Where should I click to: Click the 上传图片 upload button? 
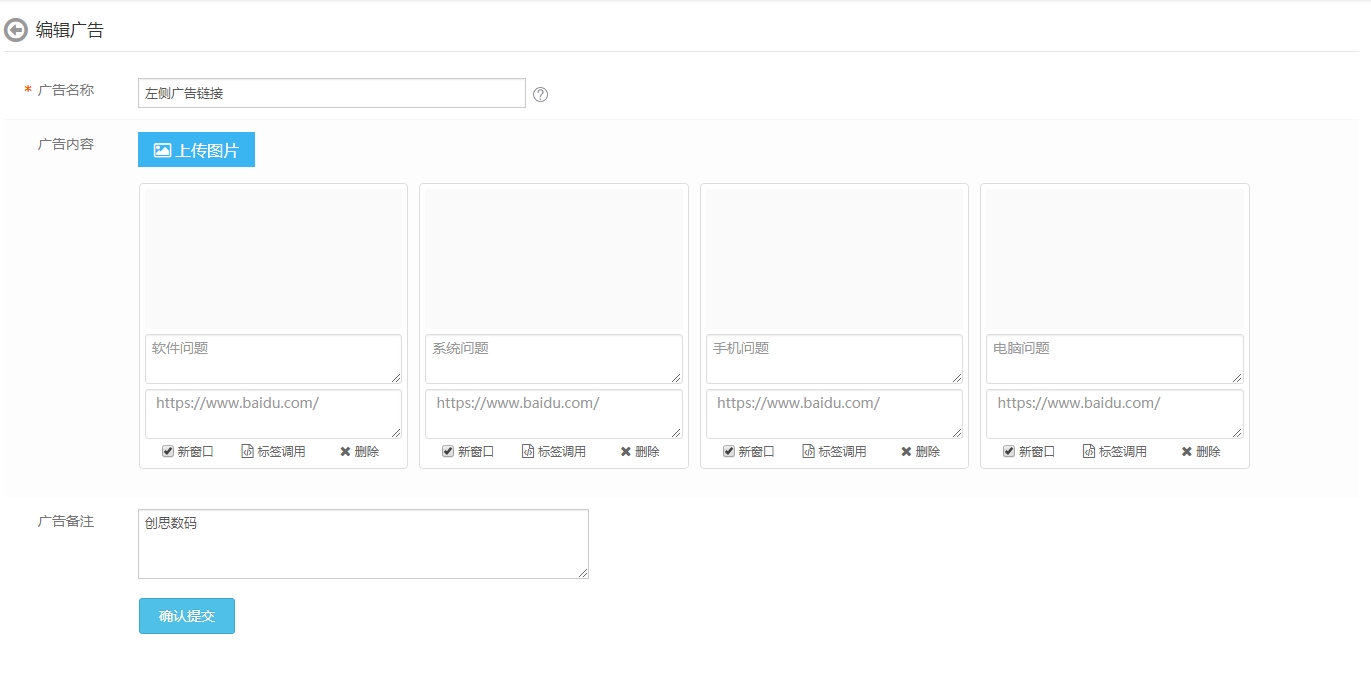(x=196, y=150)
